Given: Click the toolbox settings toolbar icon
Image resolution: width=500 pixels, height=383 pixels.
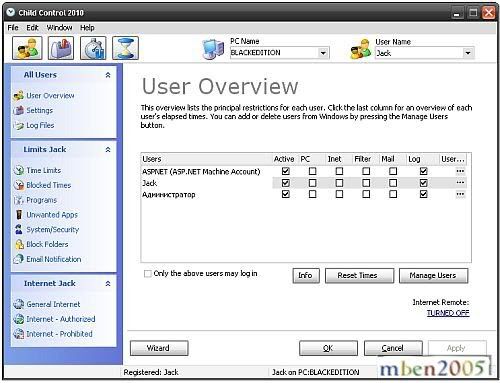Looking at the screenshot, I should (61, 48).
